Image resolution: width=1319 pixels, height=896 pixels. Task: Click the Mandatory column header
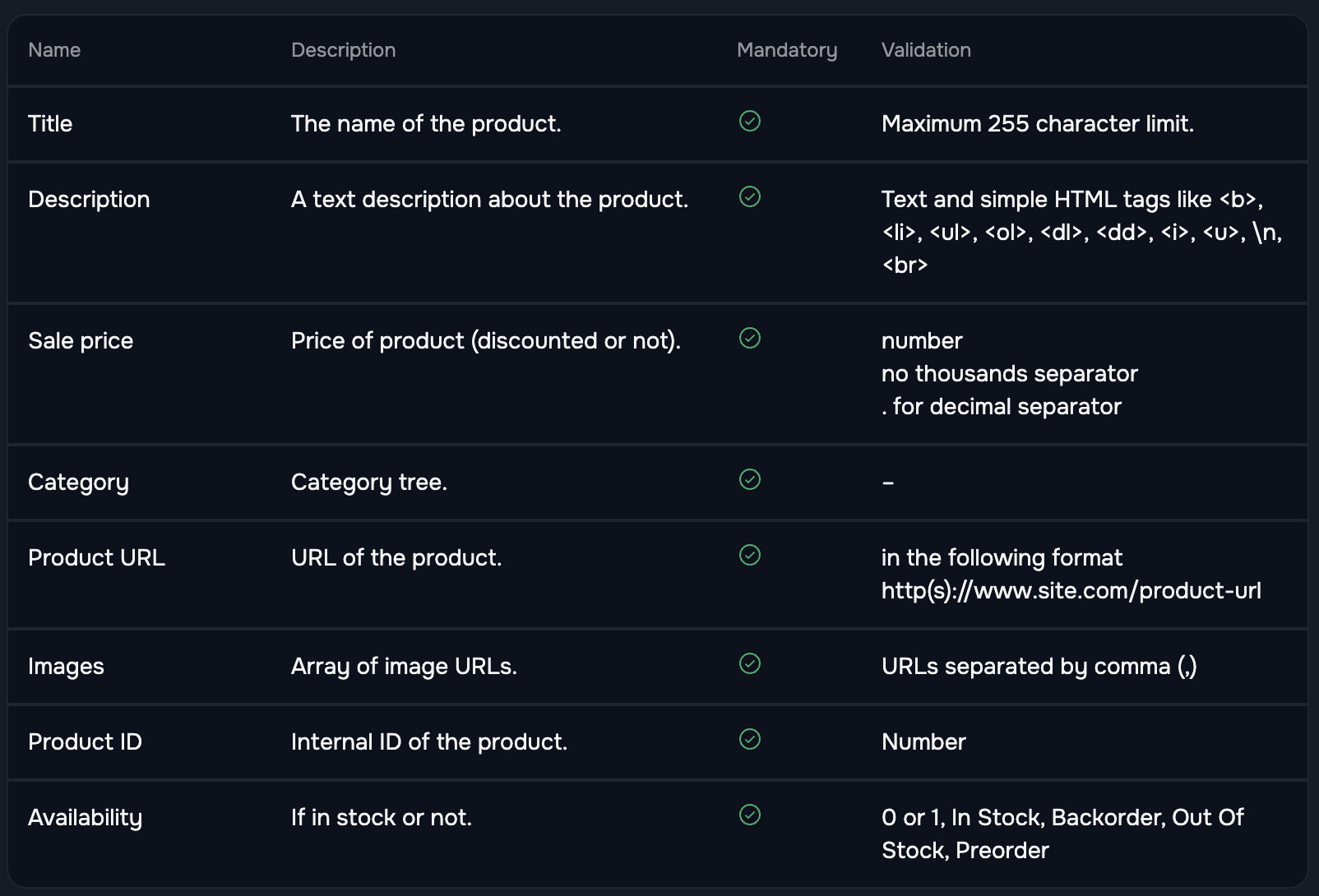coord(787,50)
